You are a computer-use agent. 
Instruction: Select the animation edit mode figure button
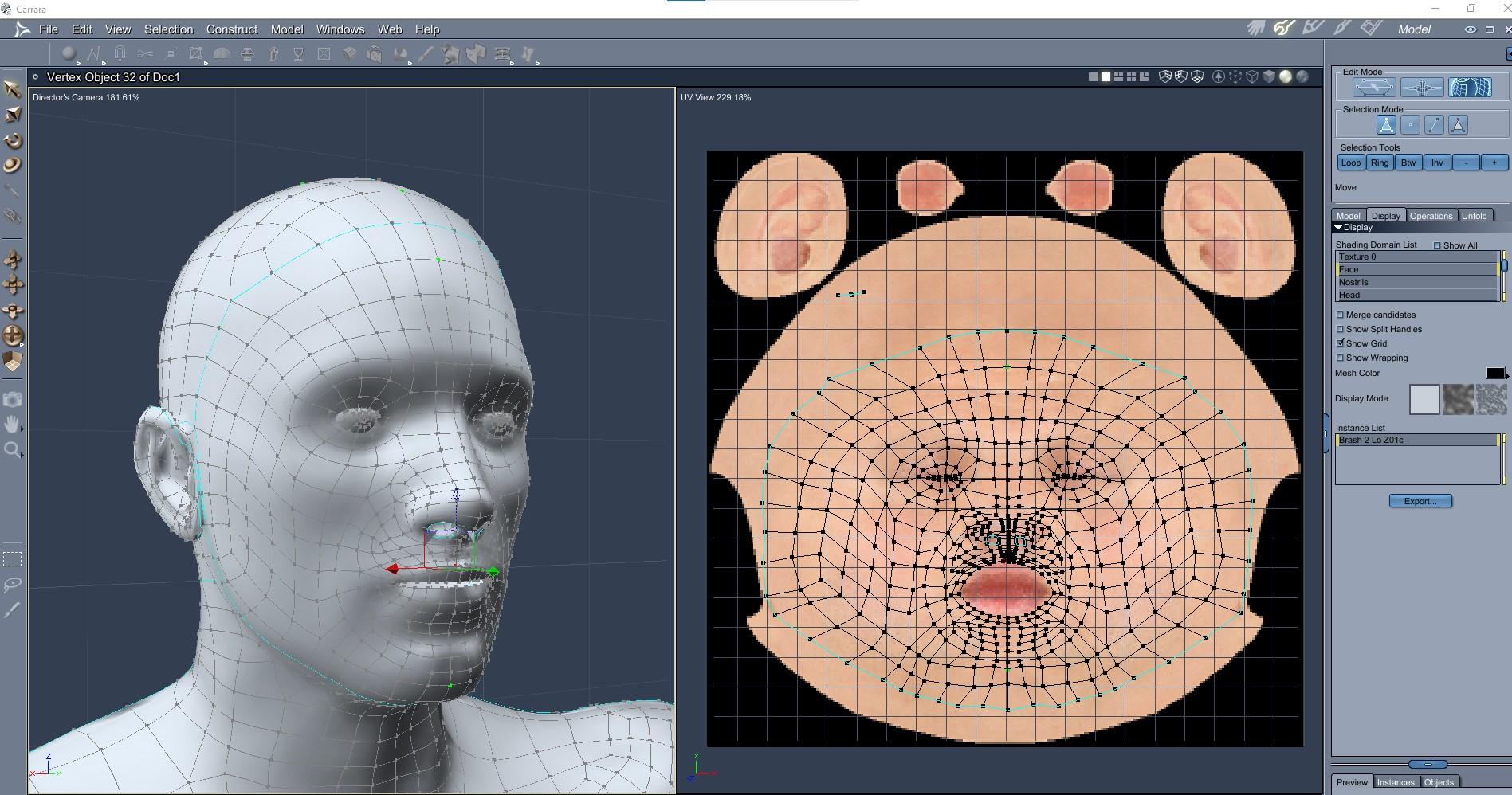tap(1422, 88)
